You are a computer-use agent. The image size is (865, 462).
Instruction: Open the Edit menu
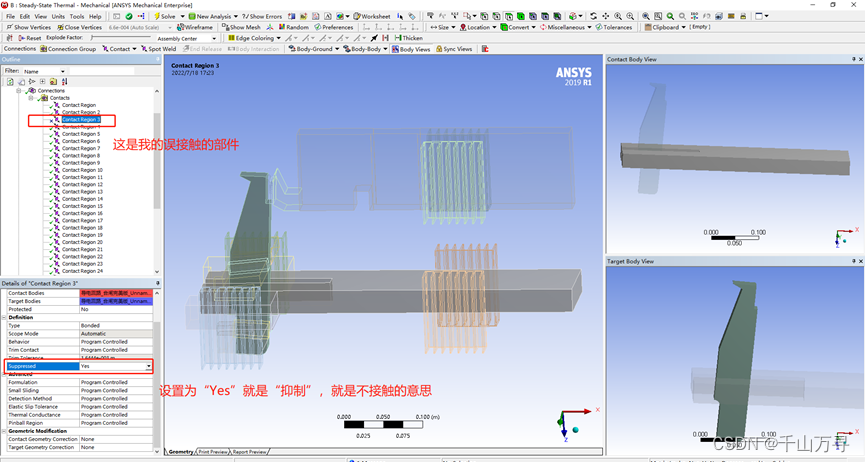tap(25, 16)
